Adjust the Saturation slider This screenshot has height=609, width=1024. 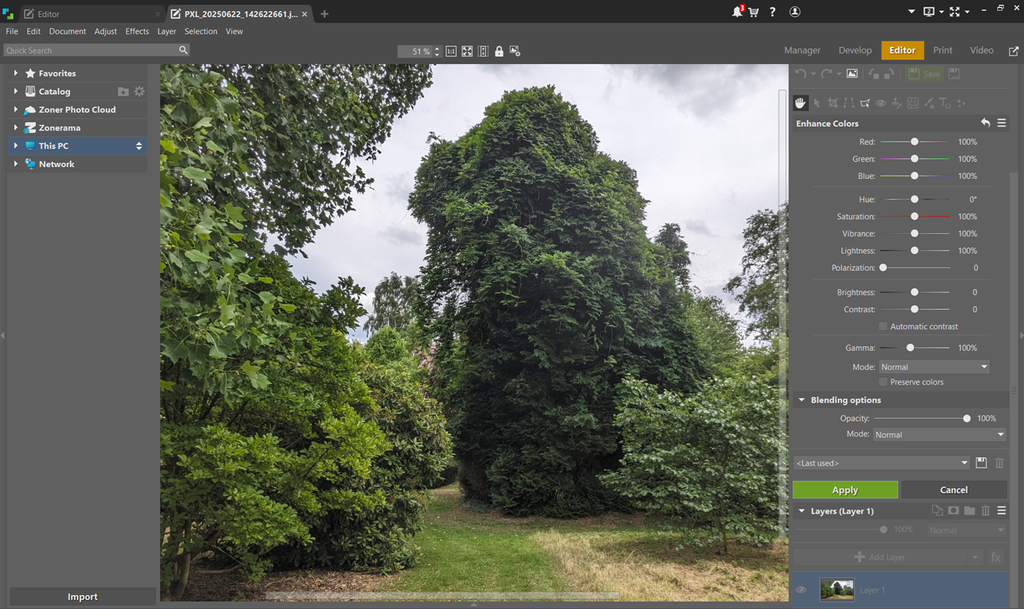(914, 216)
